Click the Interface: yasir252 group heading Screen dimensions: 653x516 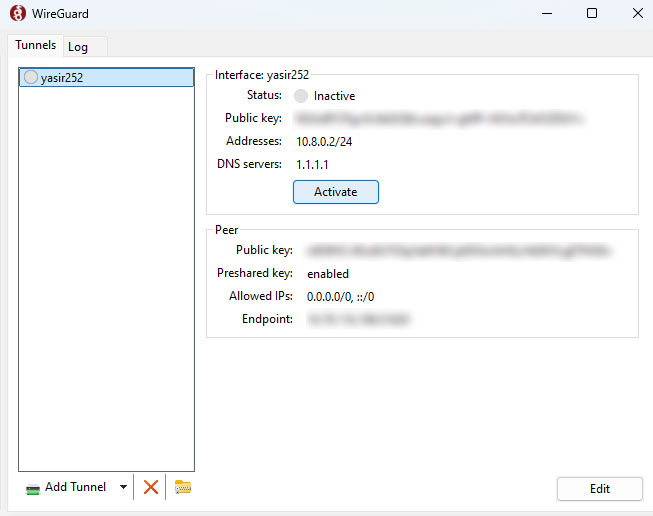[262, 75]
